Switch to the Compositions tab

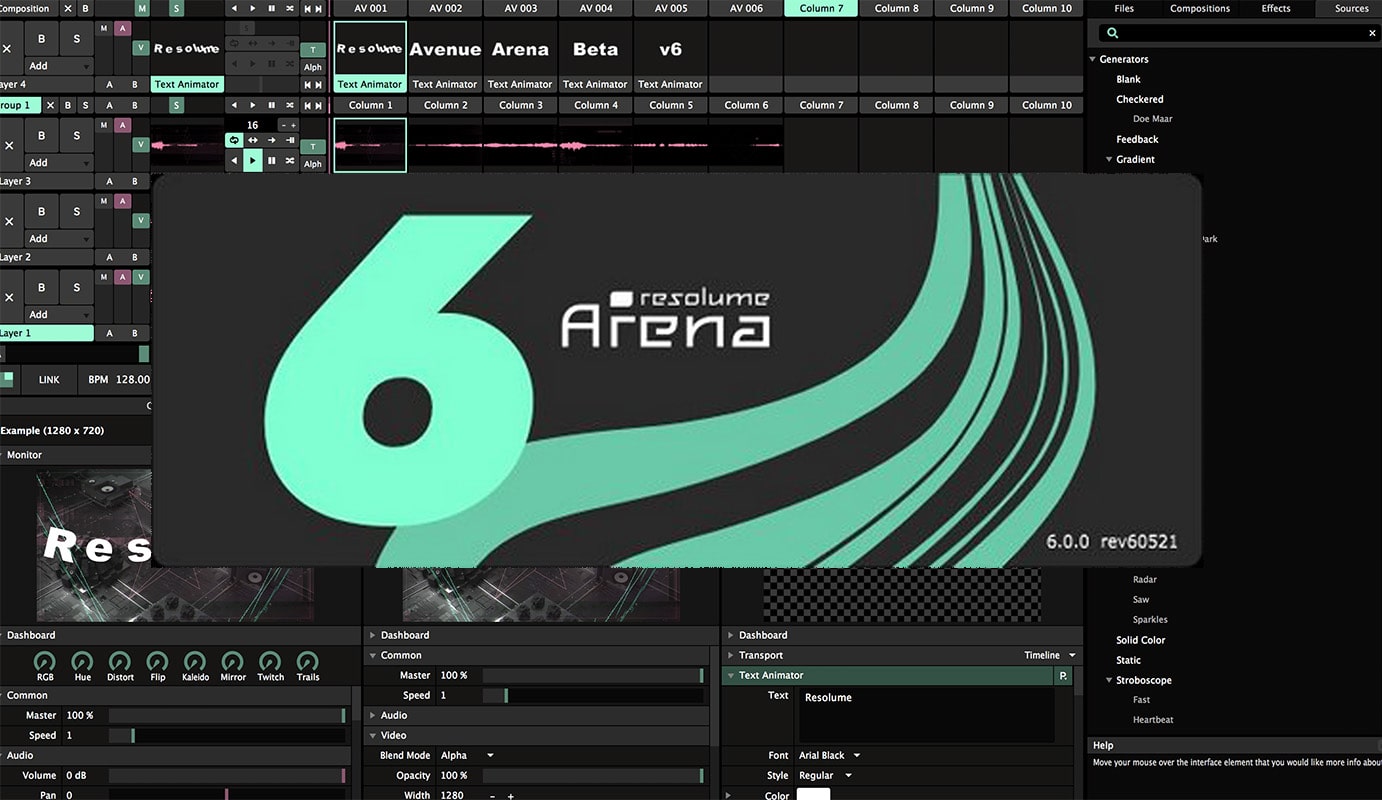(x=1200, y=9)
